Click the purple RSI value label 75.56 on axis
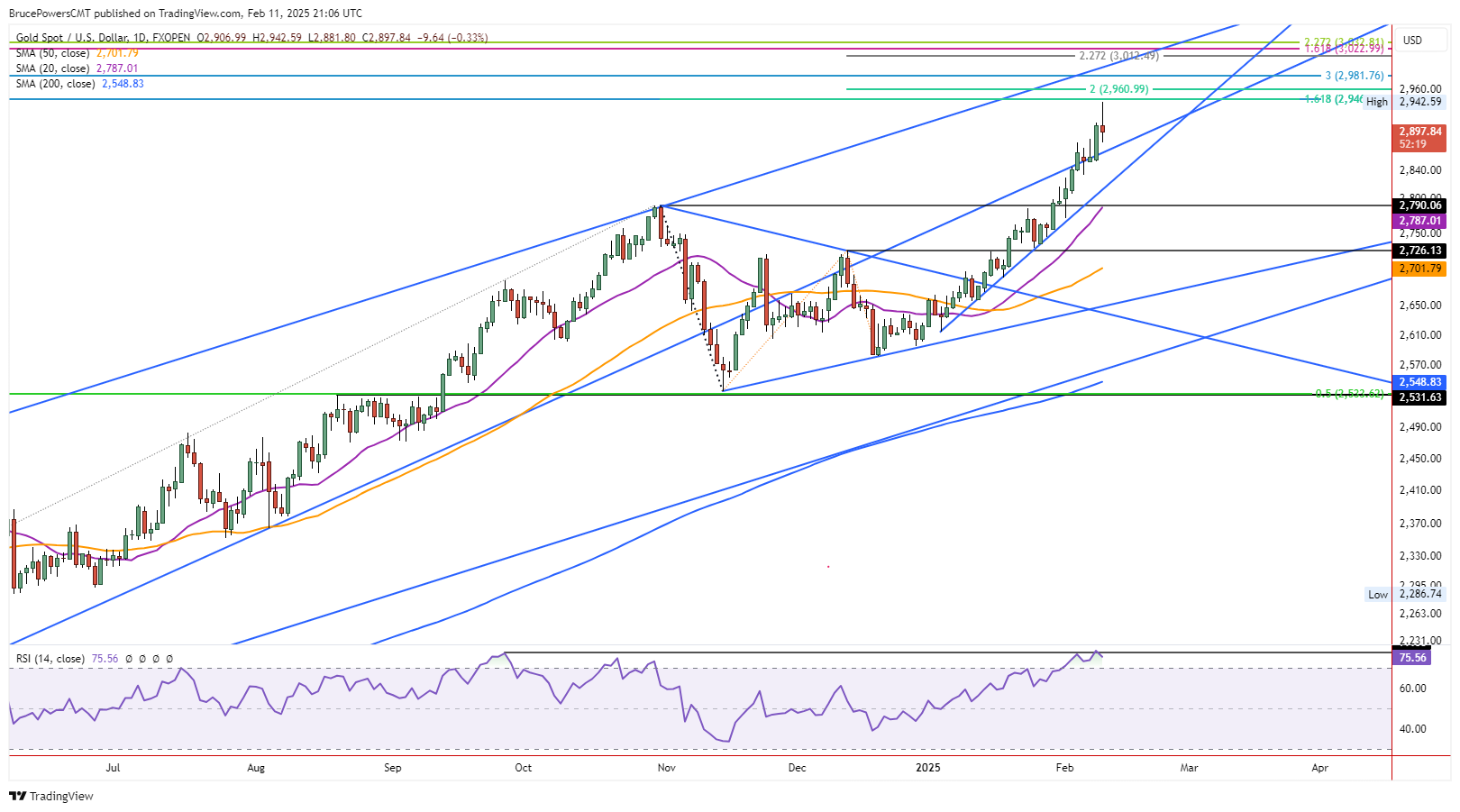 point(1412,658)
